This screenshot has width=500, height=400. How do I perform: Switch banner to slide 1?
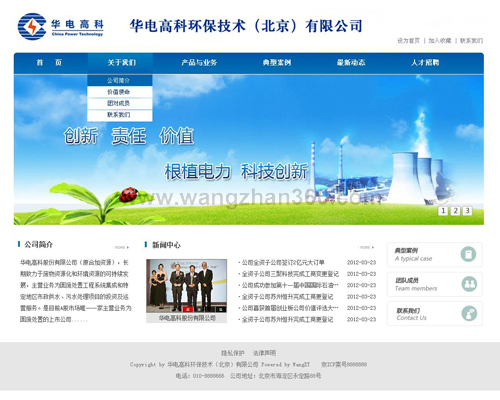(443, 211)
